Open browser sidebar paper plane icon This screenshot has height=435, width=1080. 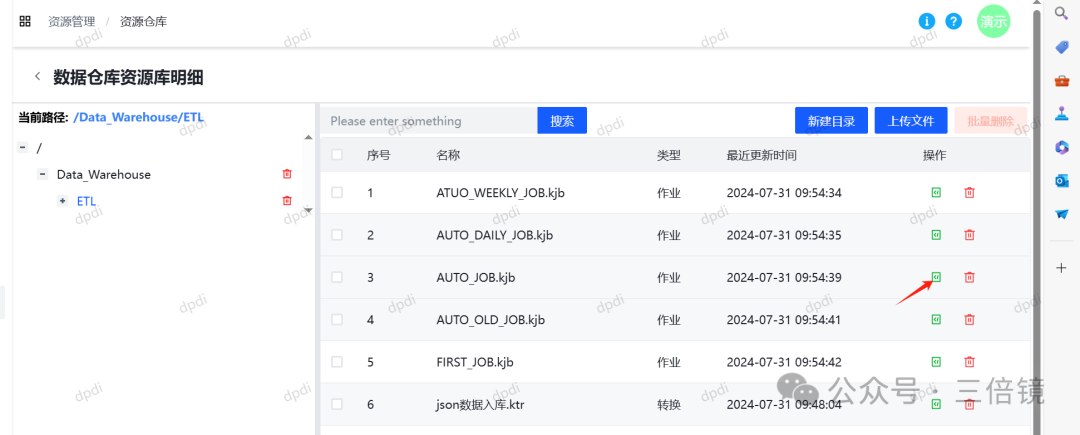point(1061,214)
